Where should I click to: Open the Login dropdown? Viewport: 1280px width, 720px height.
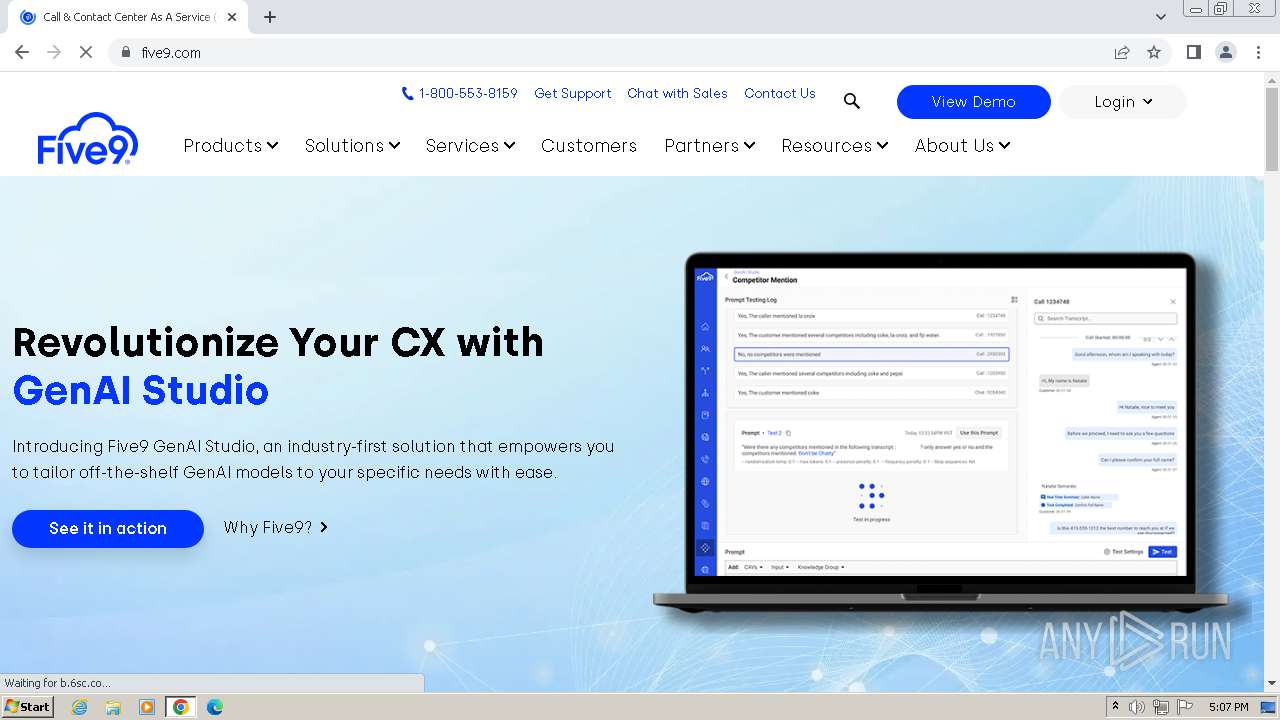(1123, 102)
